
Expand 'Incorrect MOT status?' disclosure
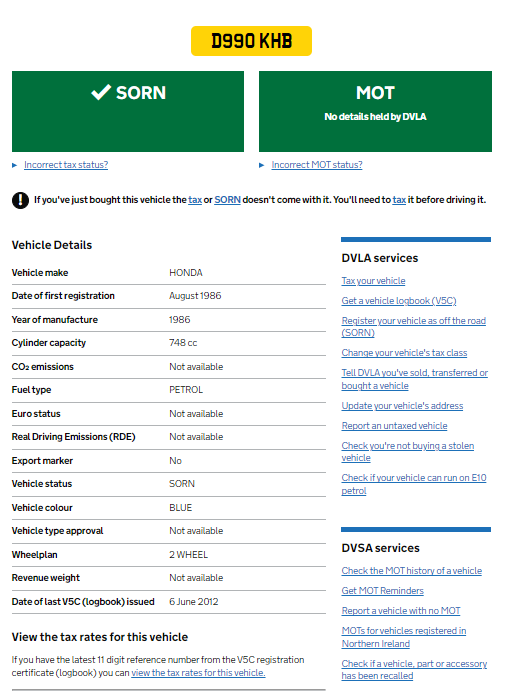coord(316,165)
